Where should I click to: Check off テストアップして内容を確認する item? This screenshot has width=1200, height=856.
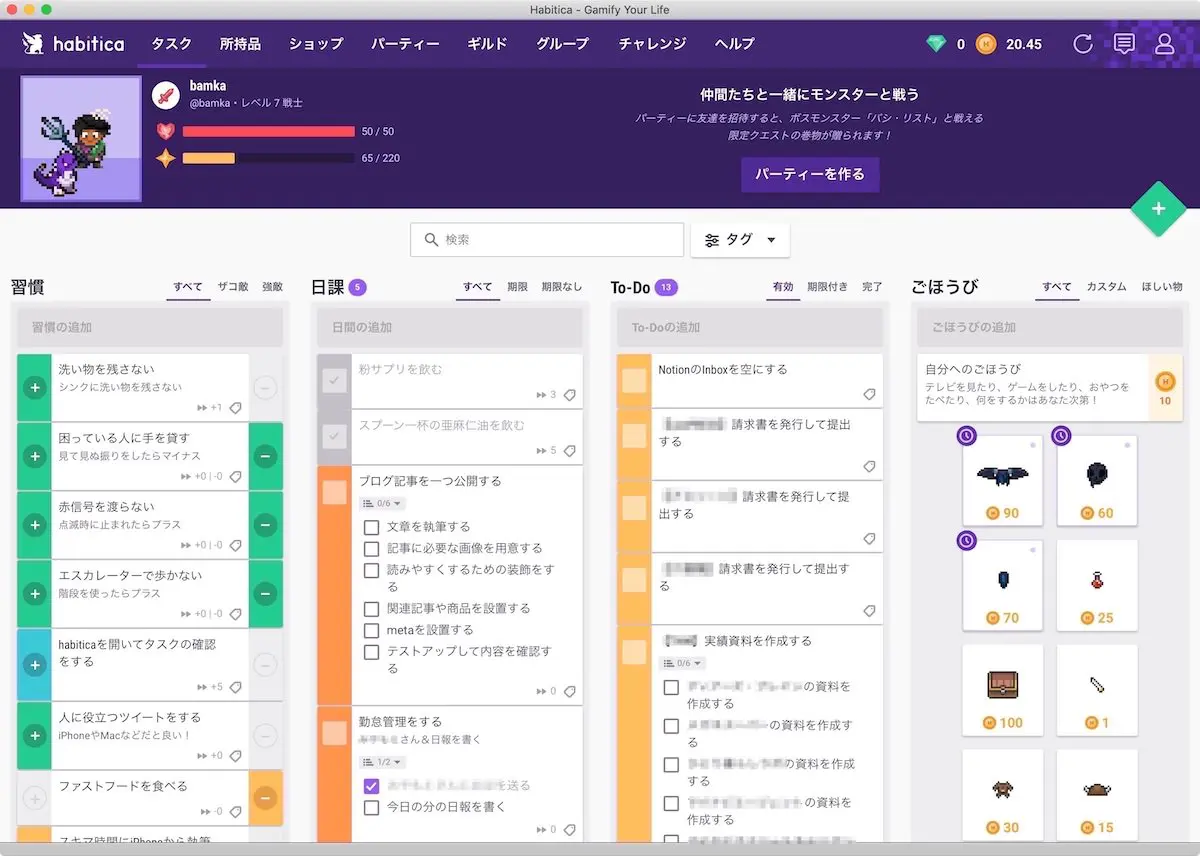click(371, 653)
